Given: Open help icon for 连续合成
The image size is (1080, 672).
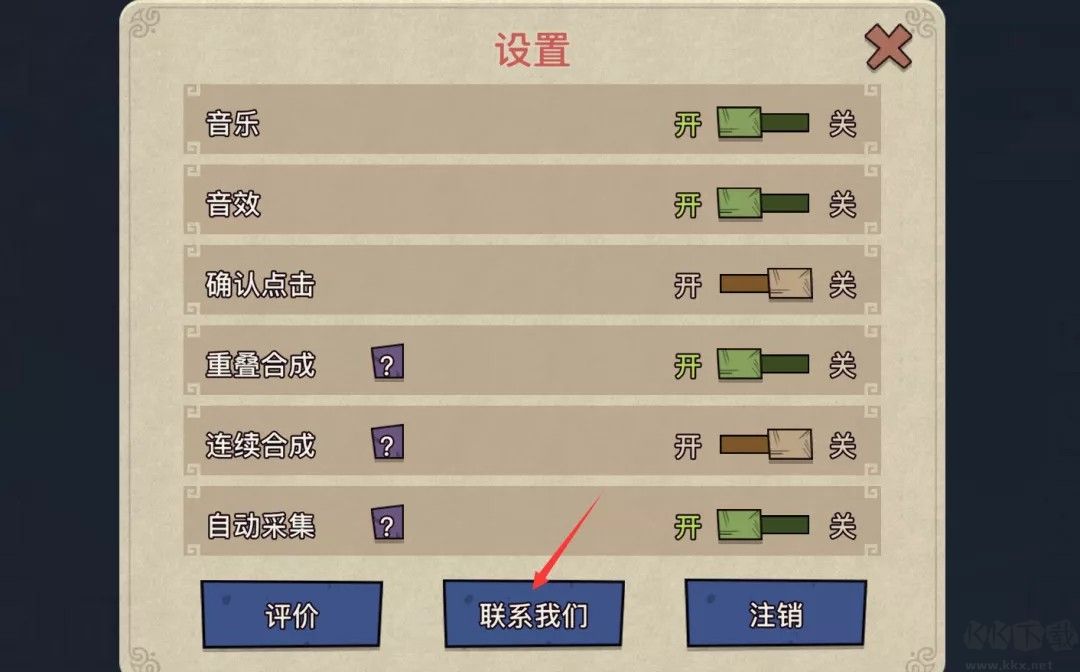Looking at the screenshot, I should pos(387,443).
